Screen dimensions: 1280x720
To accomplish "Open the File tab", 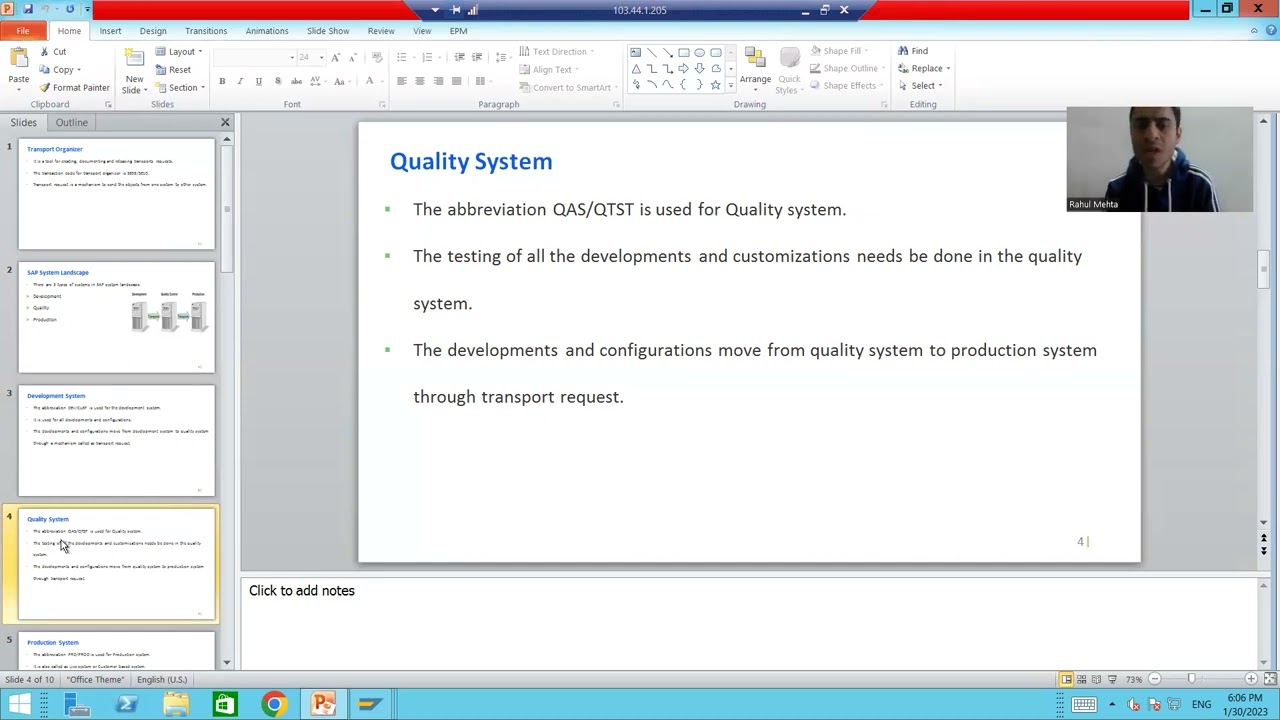I will point(22,31).
